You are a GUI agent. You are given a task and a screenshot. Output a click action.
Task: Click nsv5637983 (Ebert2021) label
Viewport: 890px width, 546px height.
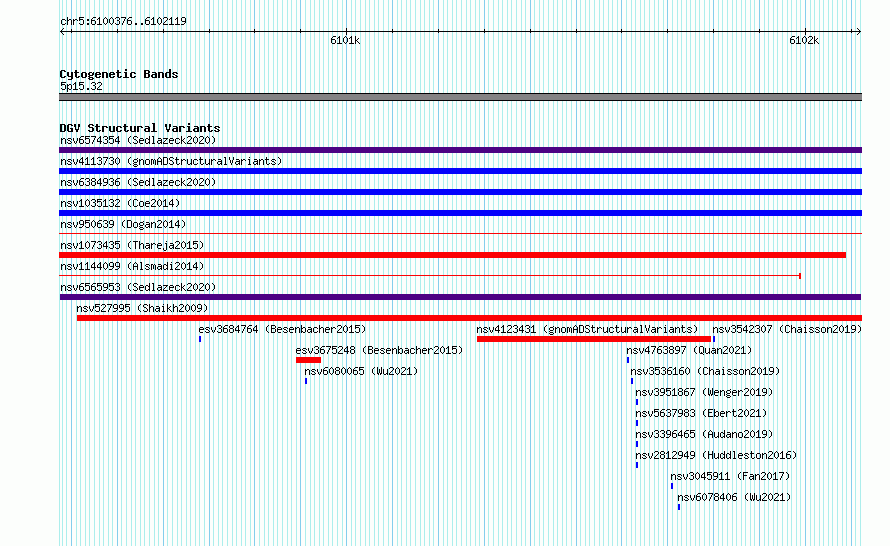point(701,413)
